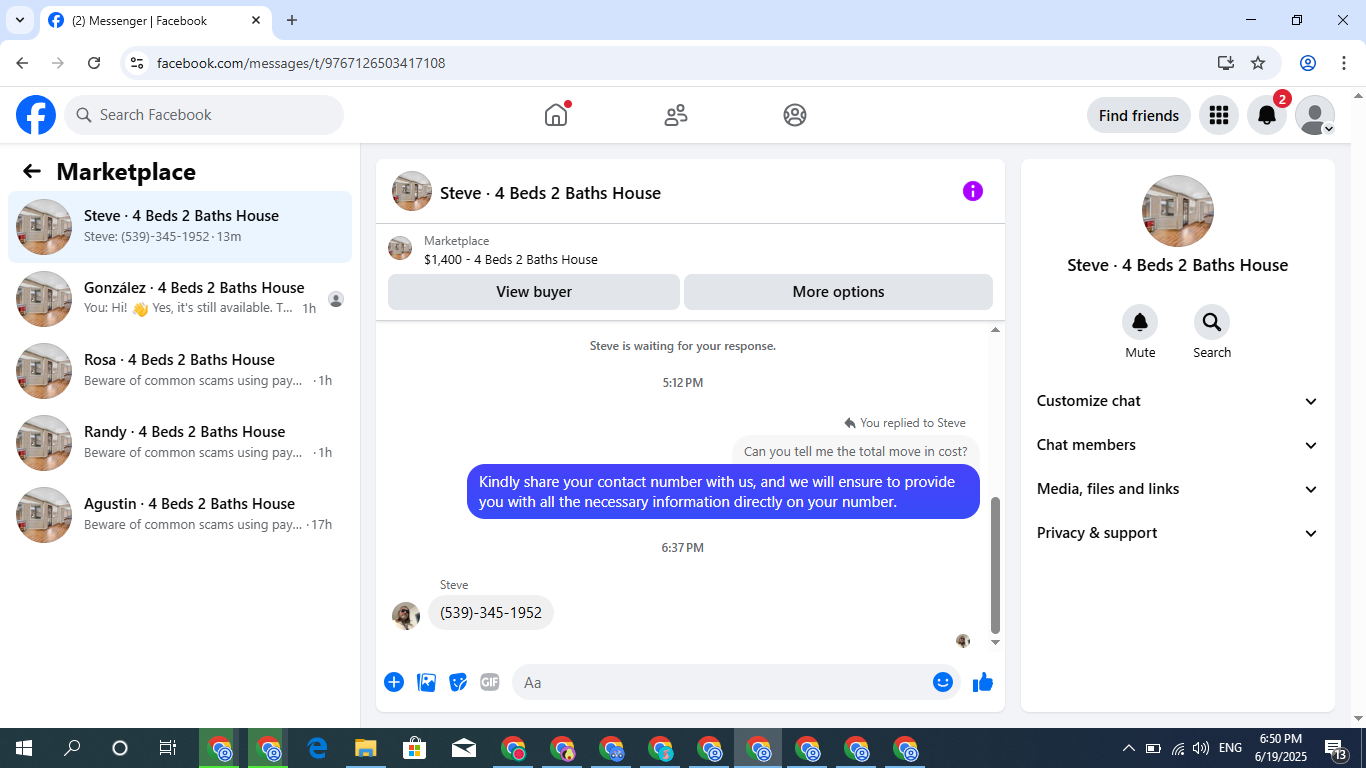Click Steve's avatar beside the phone number message

pyautogui.click(x=406, y=615)
